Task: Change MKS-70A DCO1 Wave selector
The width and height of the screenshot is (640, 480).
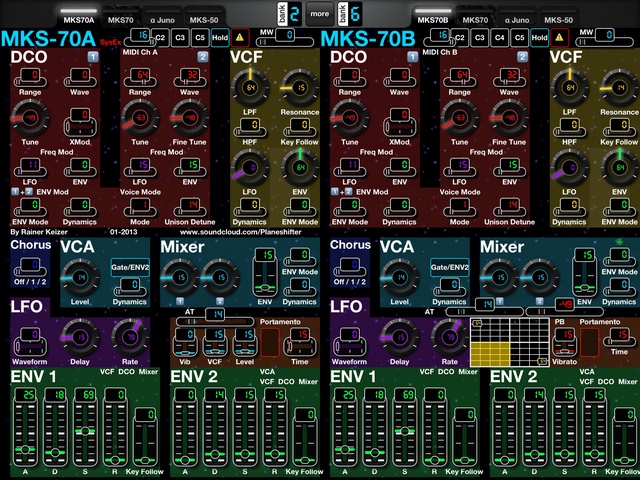Action: pos(80,78)
